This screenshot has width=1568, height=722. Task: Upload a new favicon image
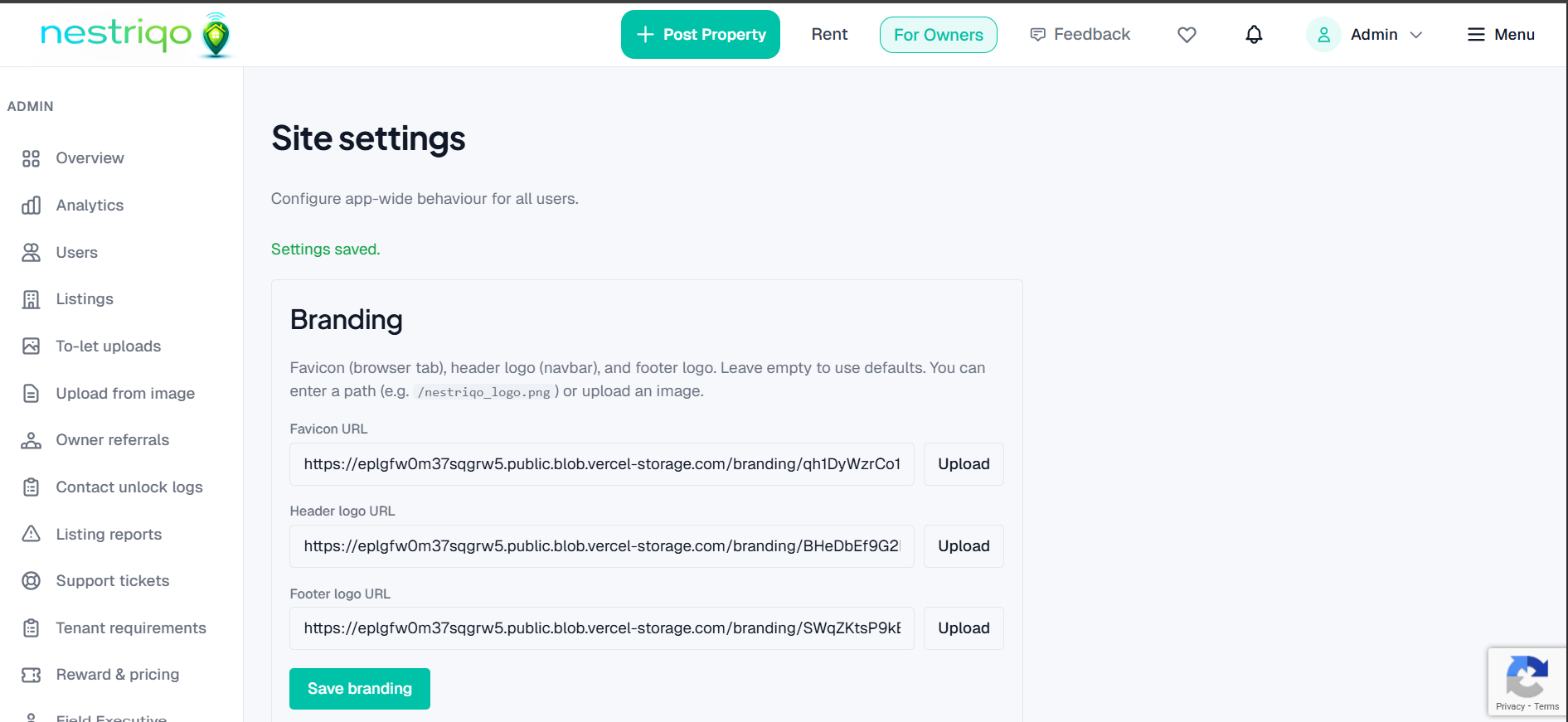(x=963, y=463)
